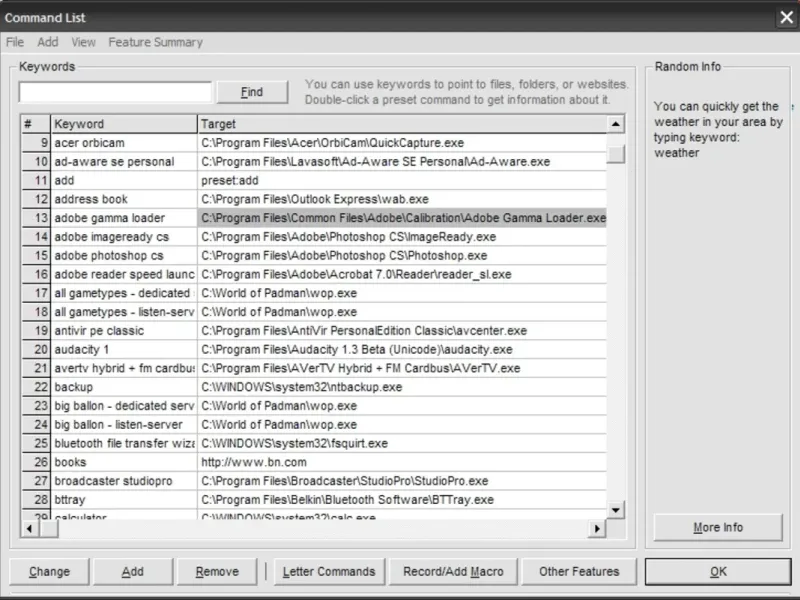The height and width of the screenshot is (600, 800).
Task: Click the Change button
Action: (x=49, y=571)
